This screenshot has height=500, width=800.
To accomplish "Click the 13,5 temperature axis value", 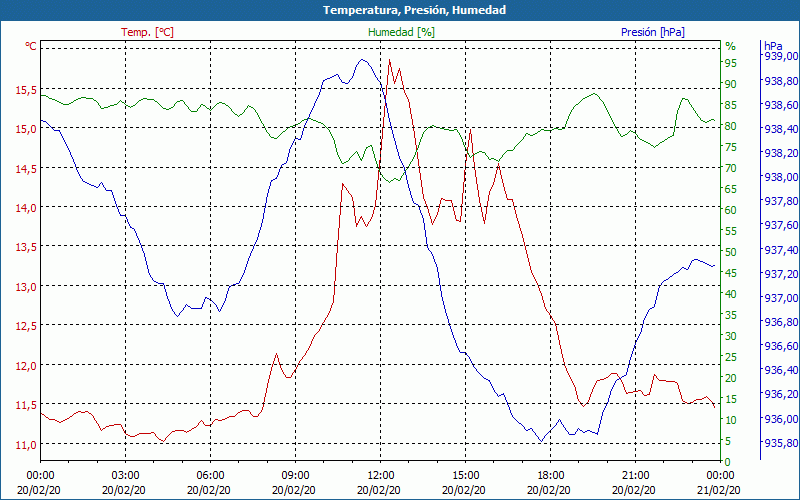I will click(x=26, y=247).
